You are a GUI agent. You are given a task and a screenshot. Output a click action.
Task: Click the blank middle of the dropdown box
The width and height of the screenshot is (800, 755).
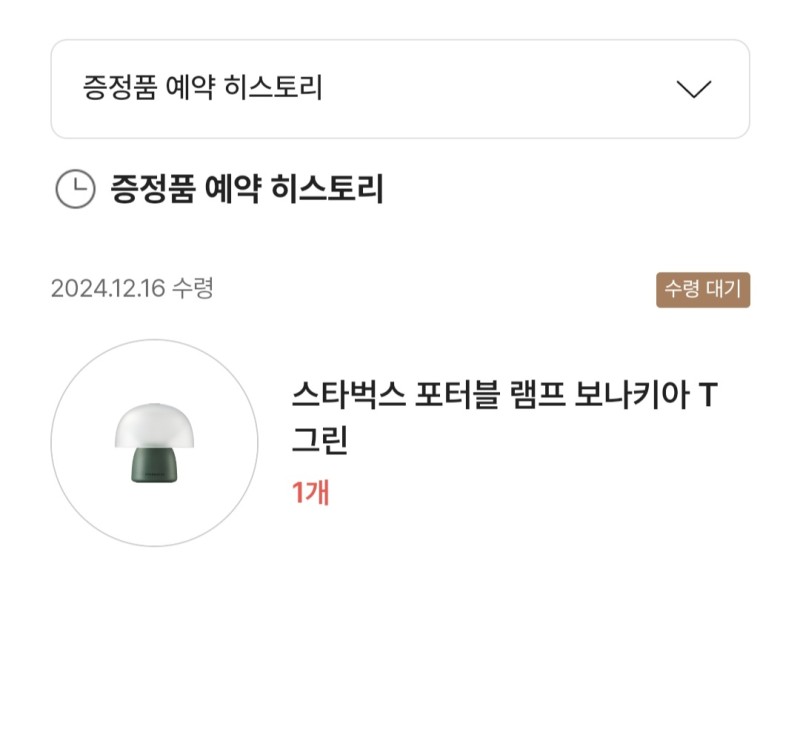(500, 89)
